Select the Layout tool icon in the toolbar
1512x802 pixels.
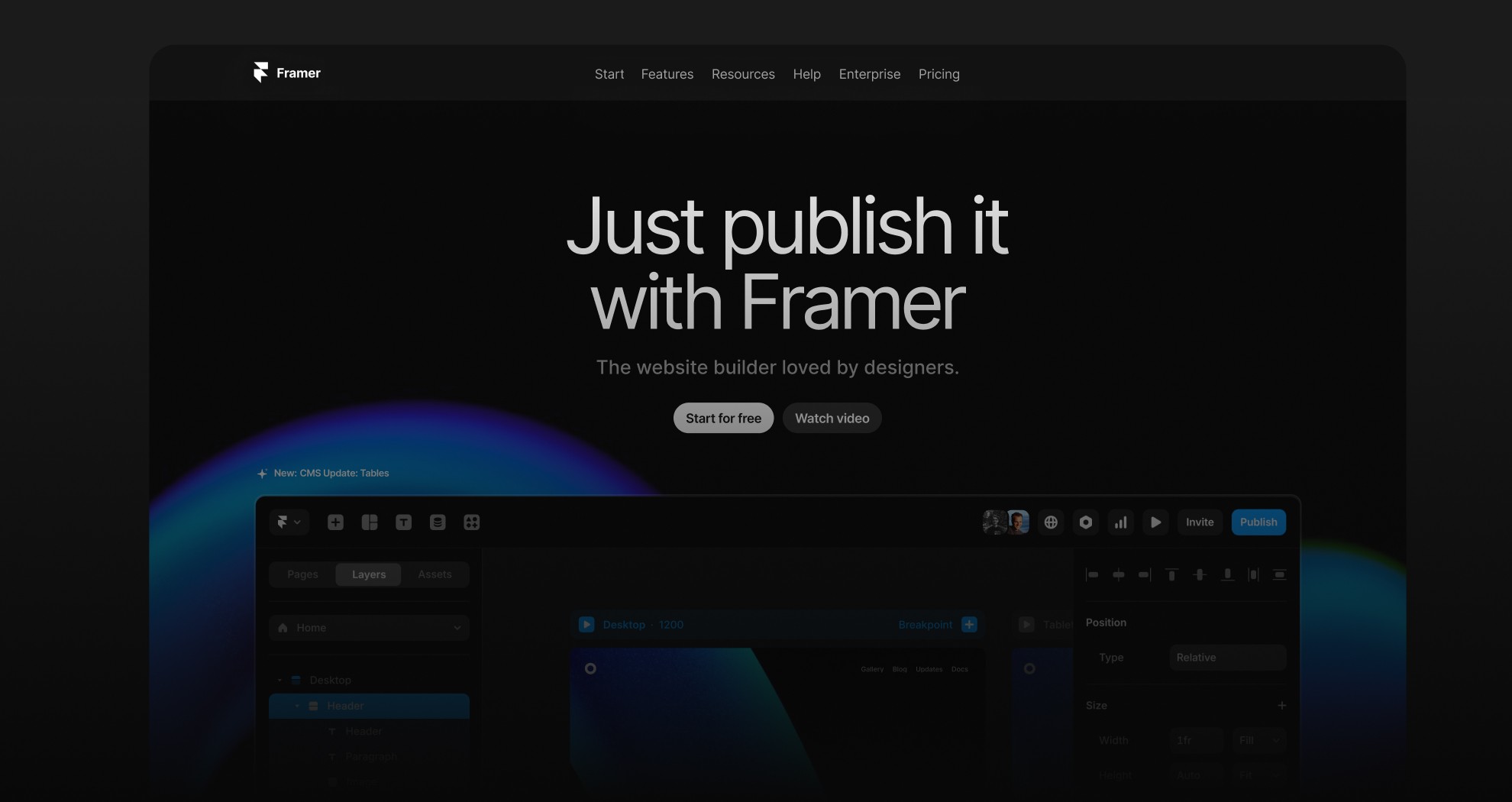click(x=370, y=522)
